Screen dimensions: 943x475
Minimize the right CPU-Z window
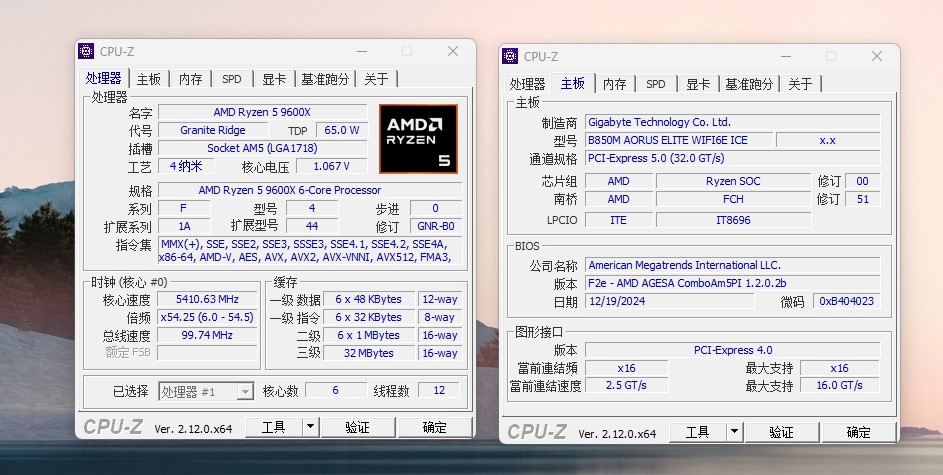pos(785,57)
